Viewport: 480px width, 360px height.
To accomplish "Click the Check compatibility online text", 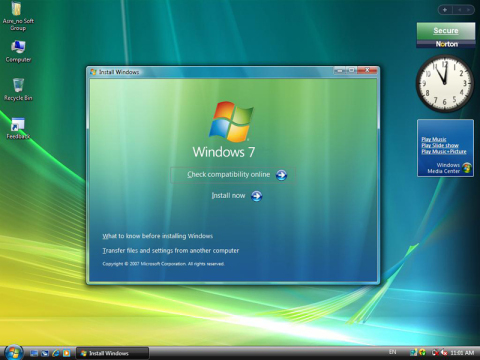I will pos(229,175).
